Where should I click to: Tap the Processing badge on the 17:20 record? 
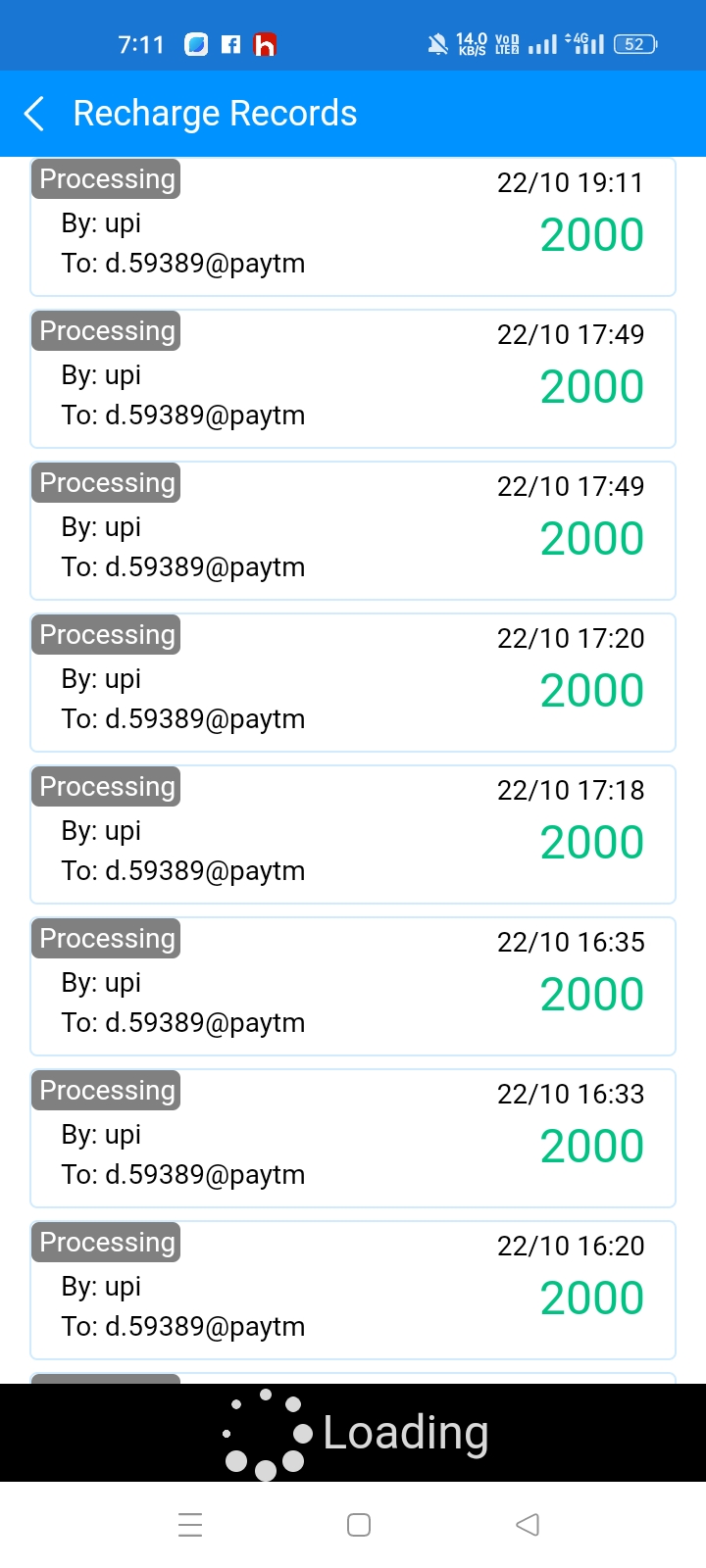107,635
